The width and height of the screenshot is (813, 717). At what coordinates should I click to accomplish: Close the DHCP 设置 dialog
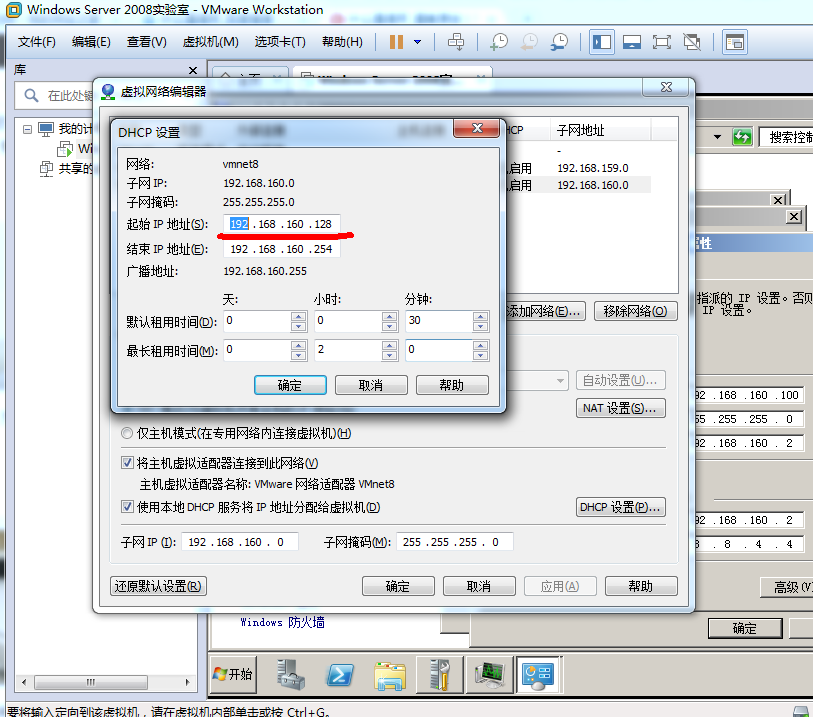[478, 128]
